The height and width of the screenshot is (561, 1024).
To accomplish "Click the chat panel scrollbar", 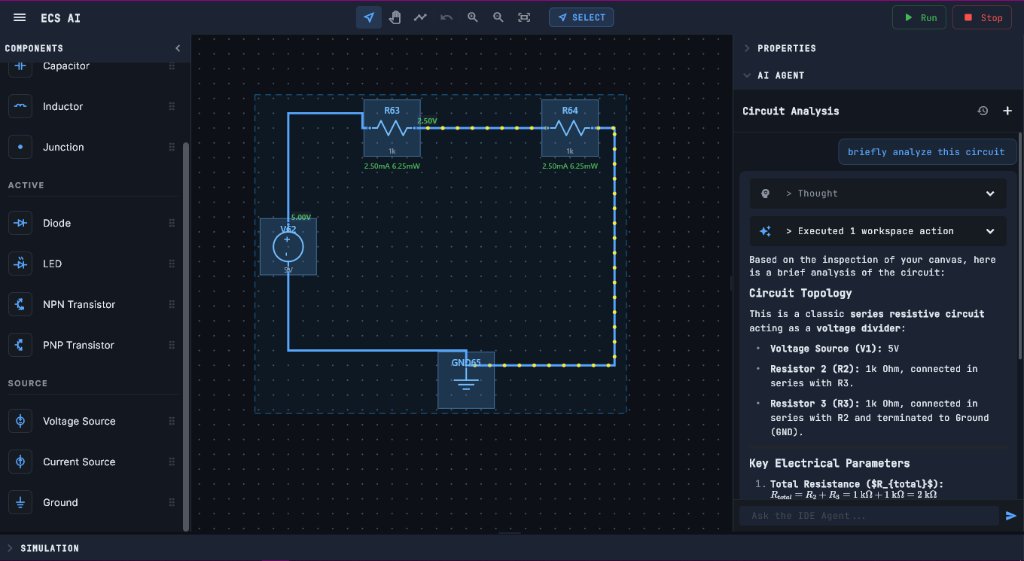I will coord(1020,245).
